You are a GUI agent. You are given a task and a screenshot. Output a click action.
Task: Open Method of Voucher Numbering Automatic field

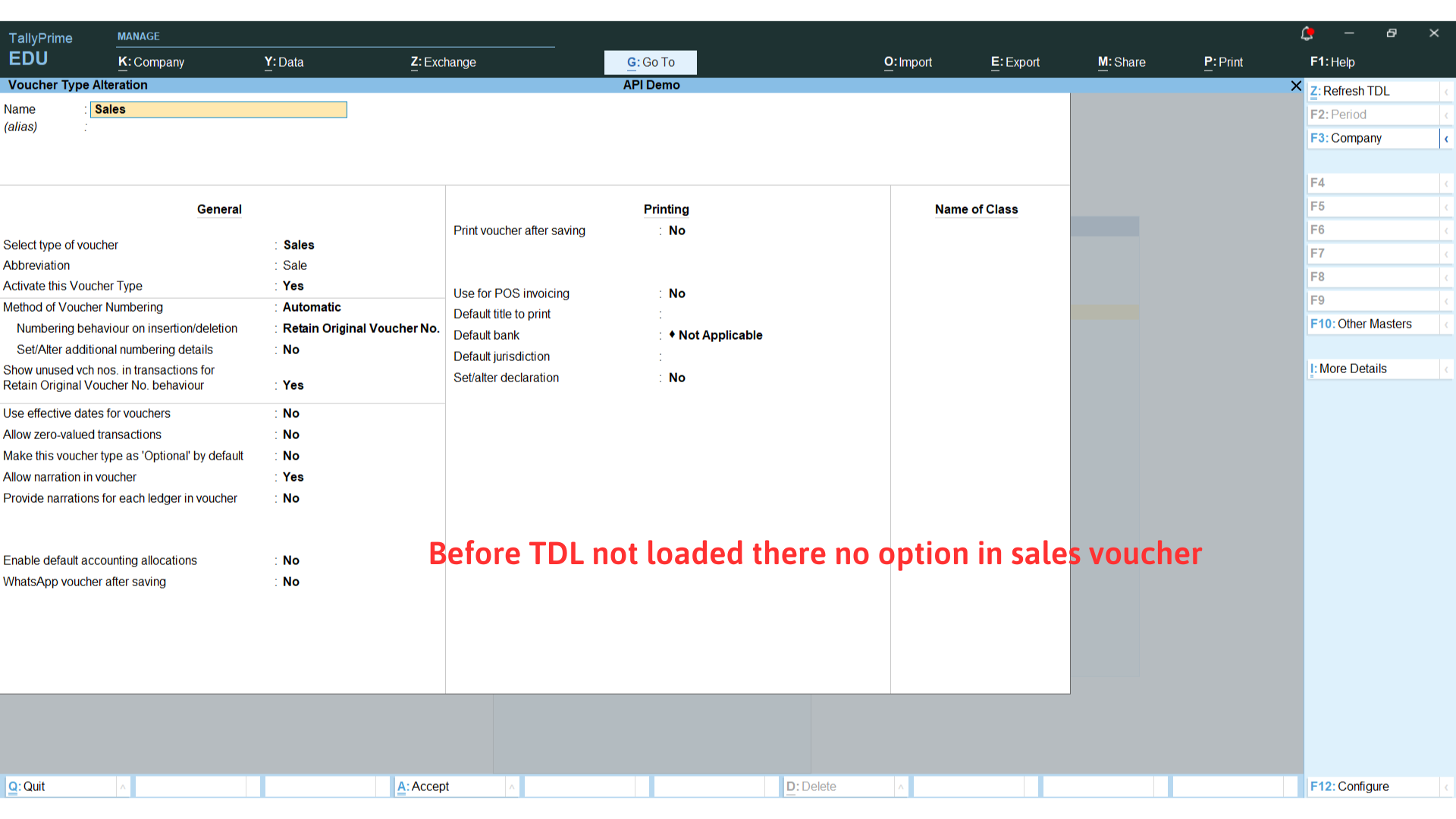(x=312, y=307)
